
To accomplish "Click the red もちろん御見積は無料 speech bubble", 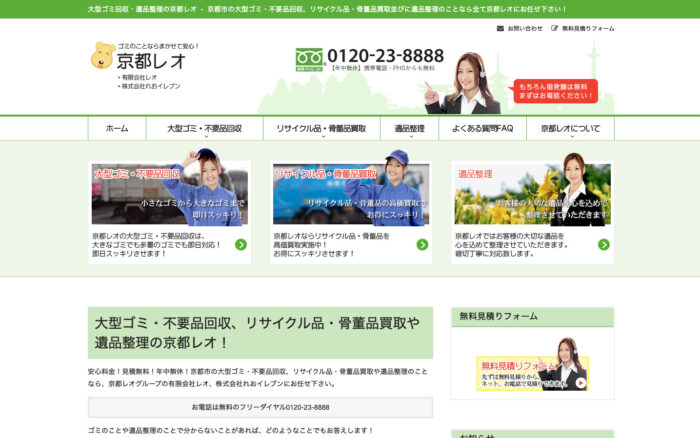I will 555,91.
